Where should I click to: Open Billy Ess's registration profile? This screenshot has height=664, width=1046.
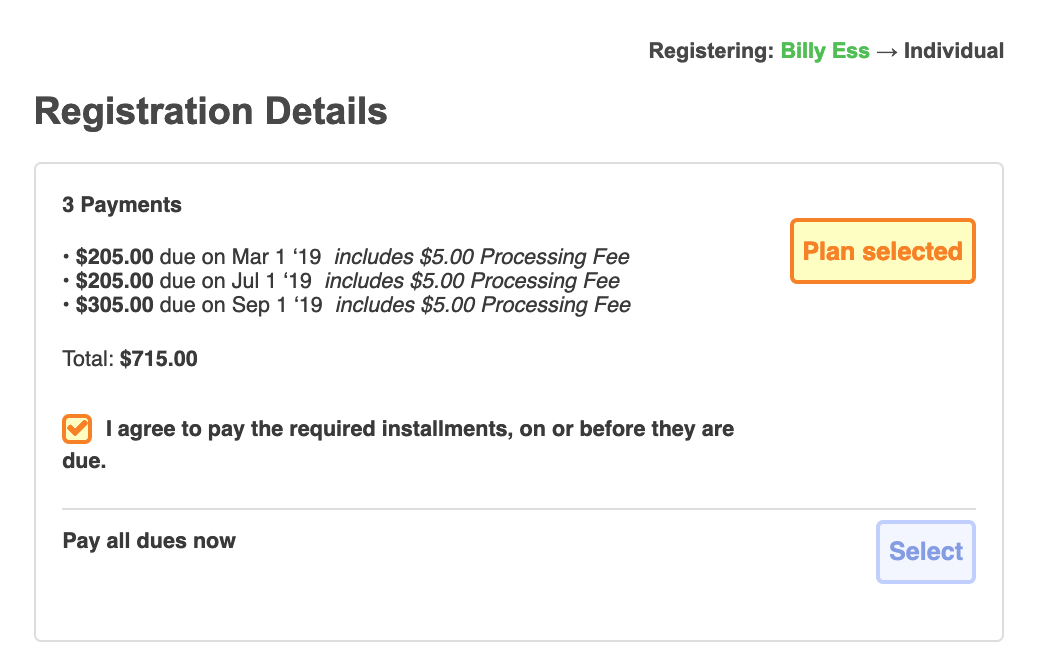click(825, 50)
